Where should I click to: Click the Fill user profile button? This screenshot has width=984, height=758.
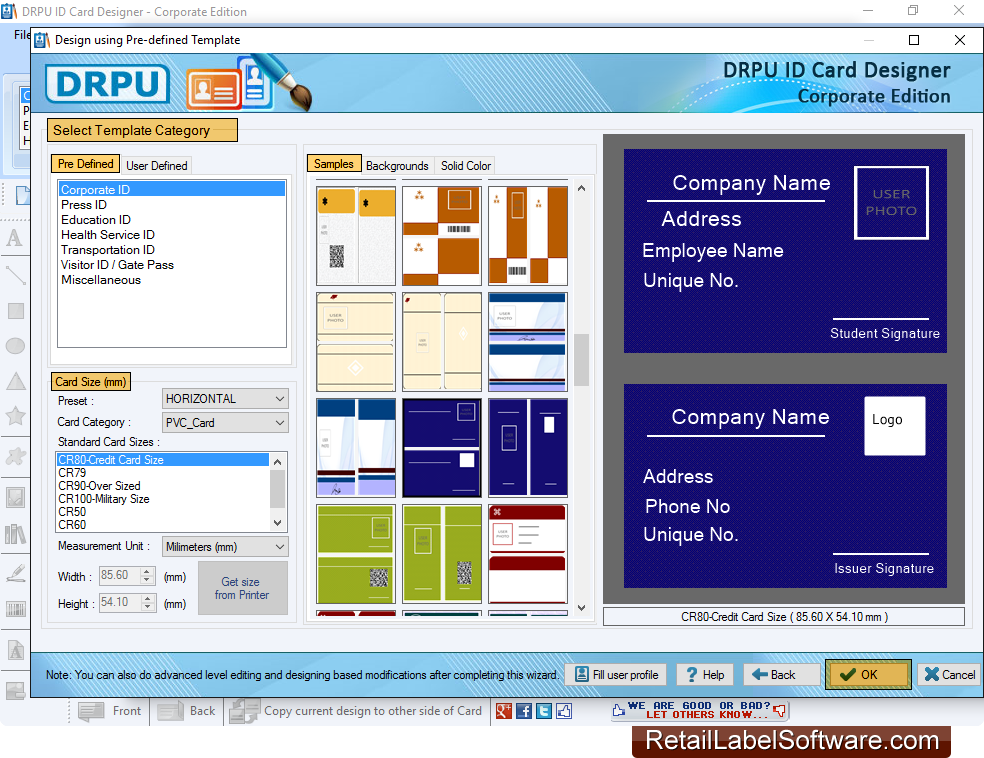click(x=615, y=674)
